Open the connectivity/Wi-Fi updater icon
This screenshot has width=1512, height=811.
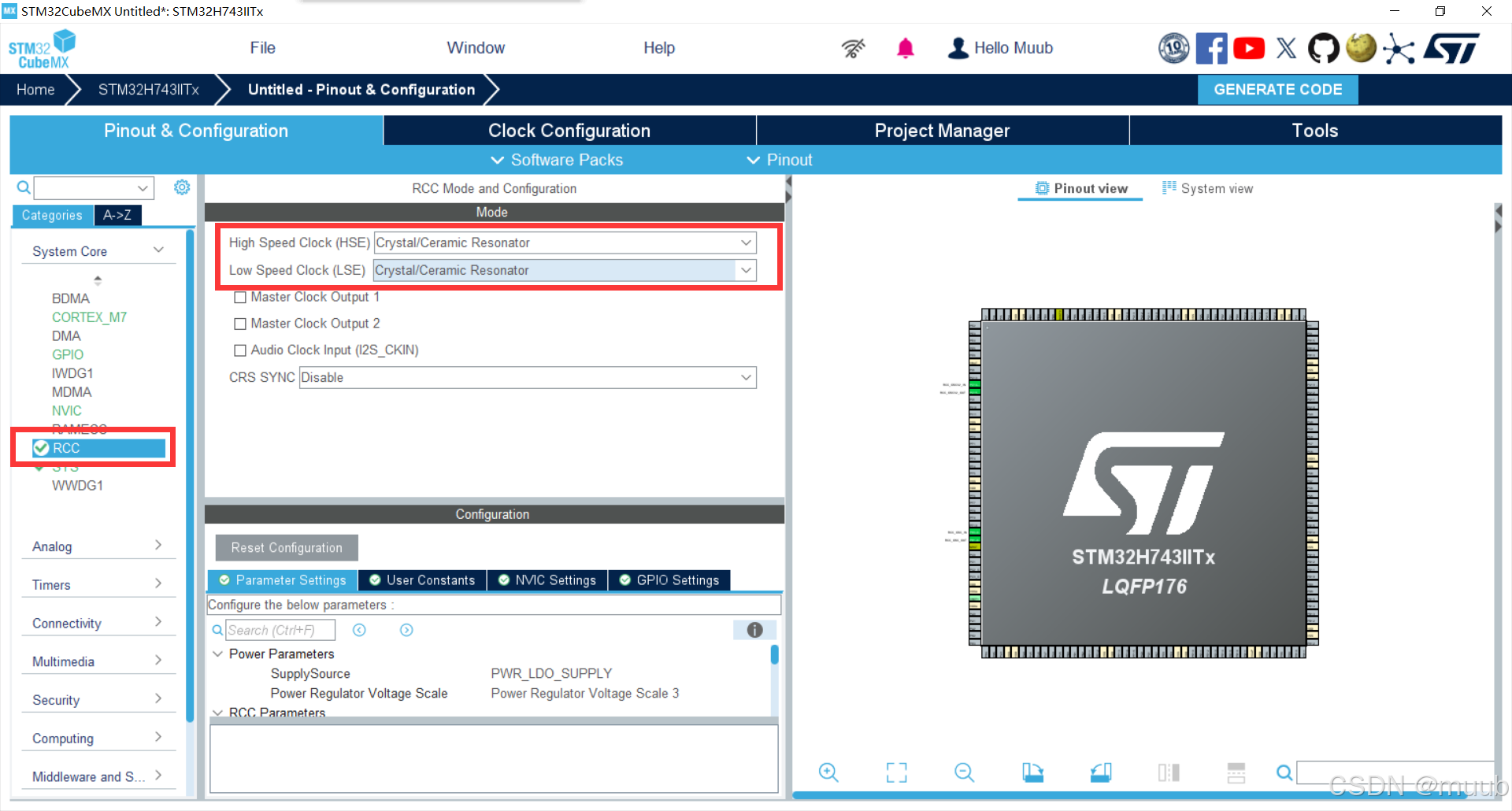pos(853,48)
